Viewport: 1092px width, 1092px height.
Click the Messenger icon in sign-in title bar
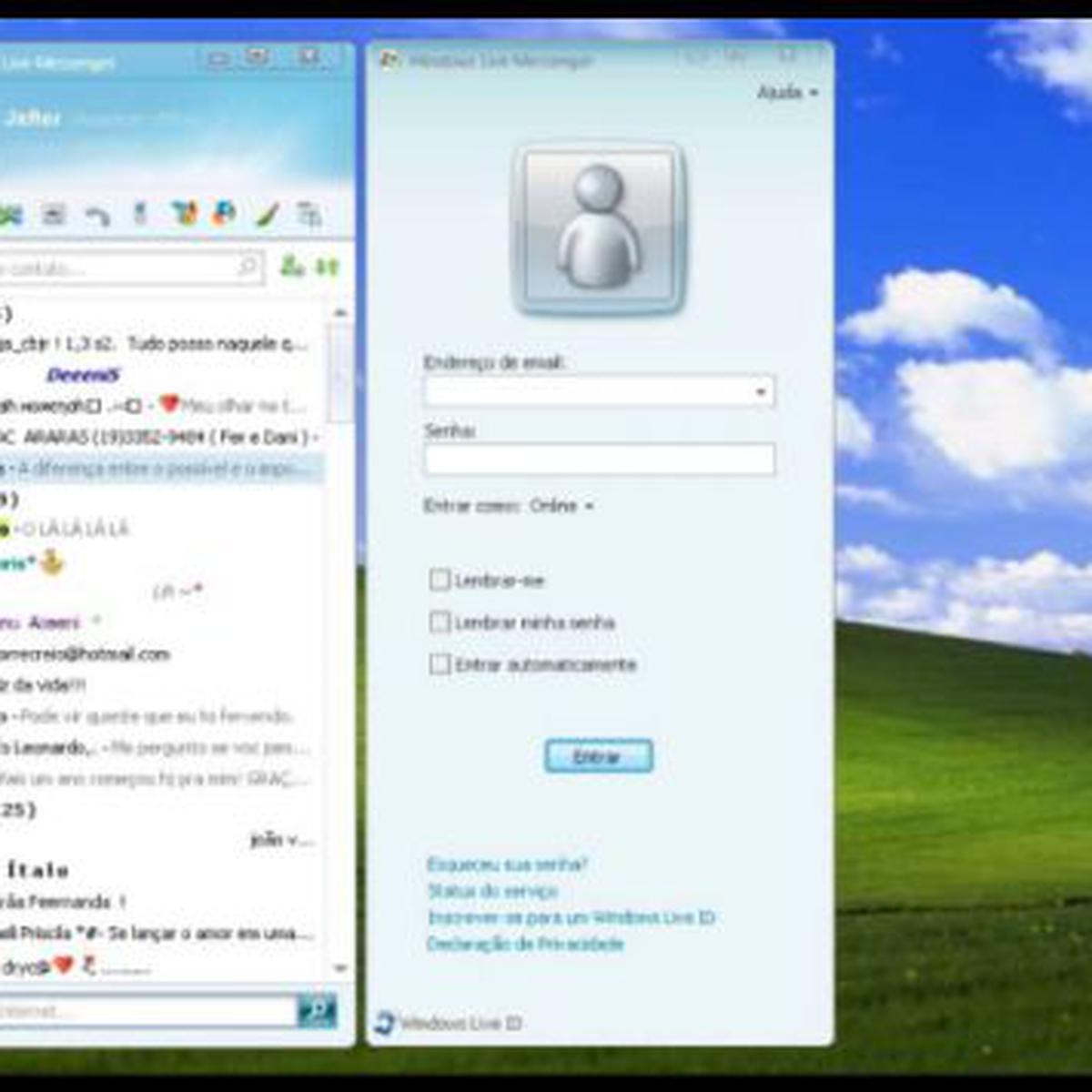point(389,61)
